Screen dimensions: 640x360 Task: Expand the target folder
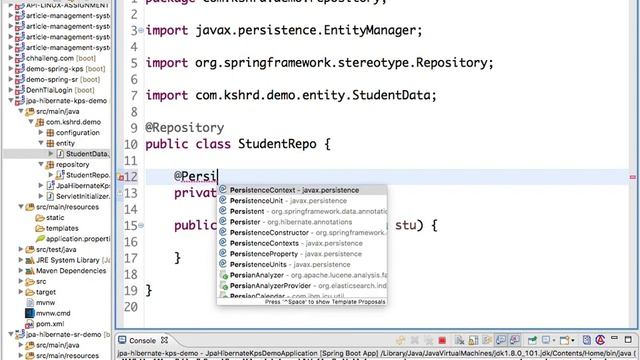click(21, 291)
